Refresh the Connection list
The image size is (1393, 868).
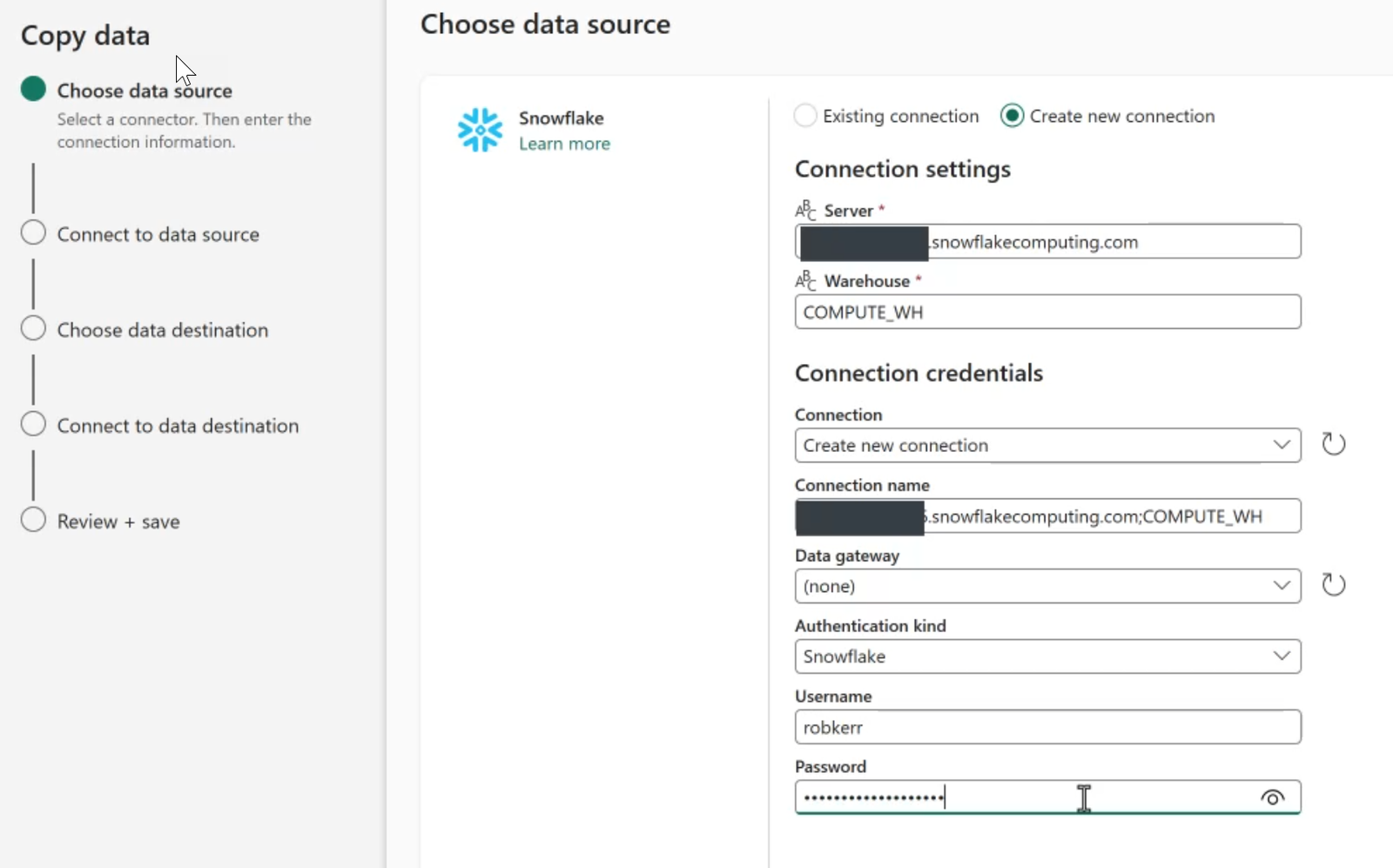tap(1334, 444)
